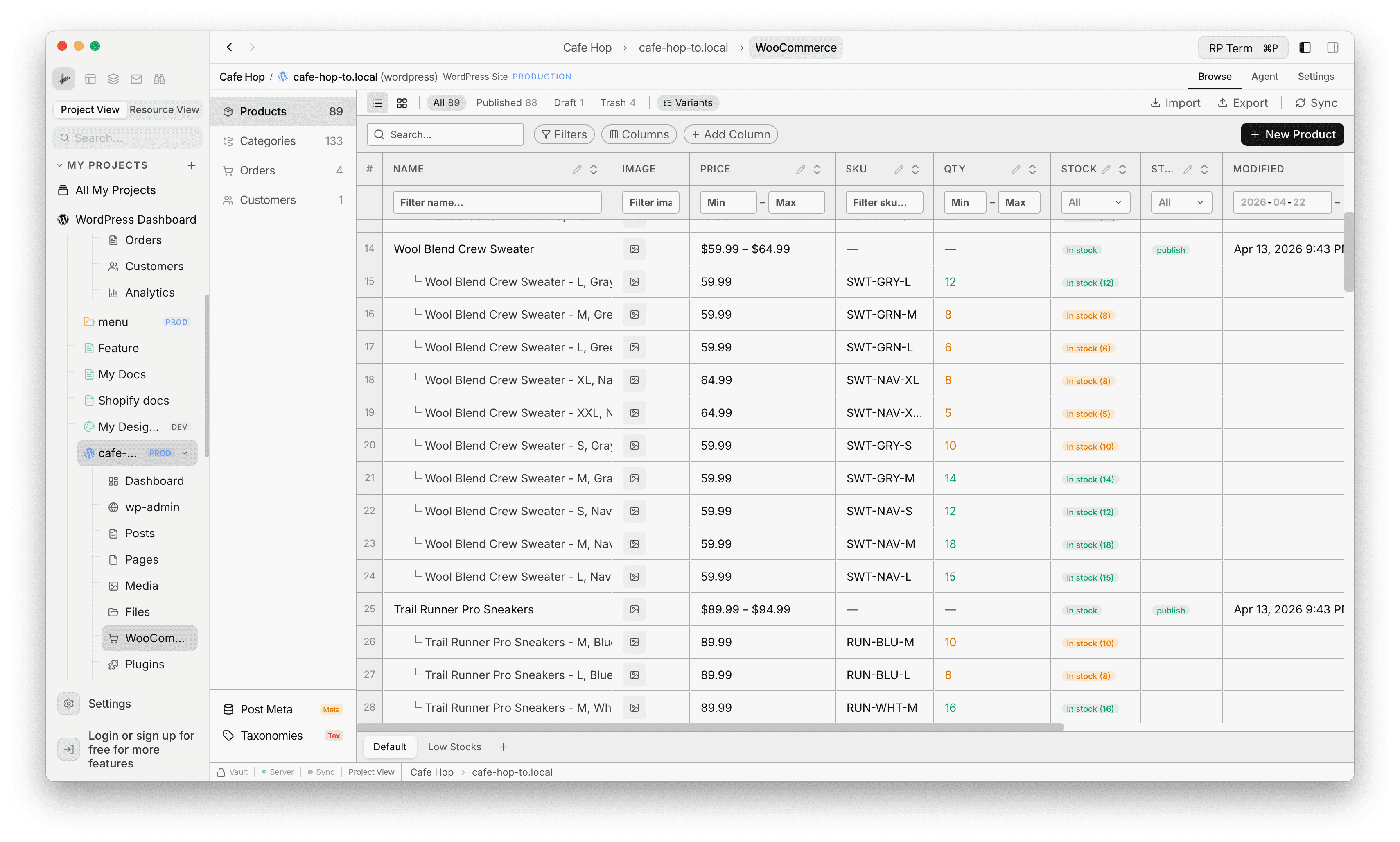Switch to the Published products tab
This screenshot has width=1400, height=842.
[x=507, y=103]
